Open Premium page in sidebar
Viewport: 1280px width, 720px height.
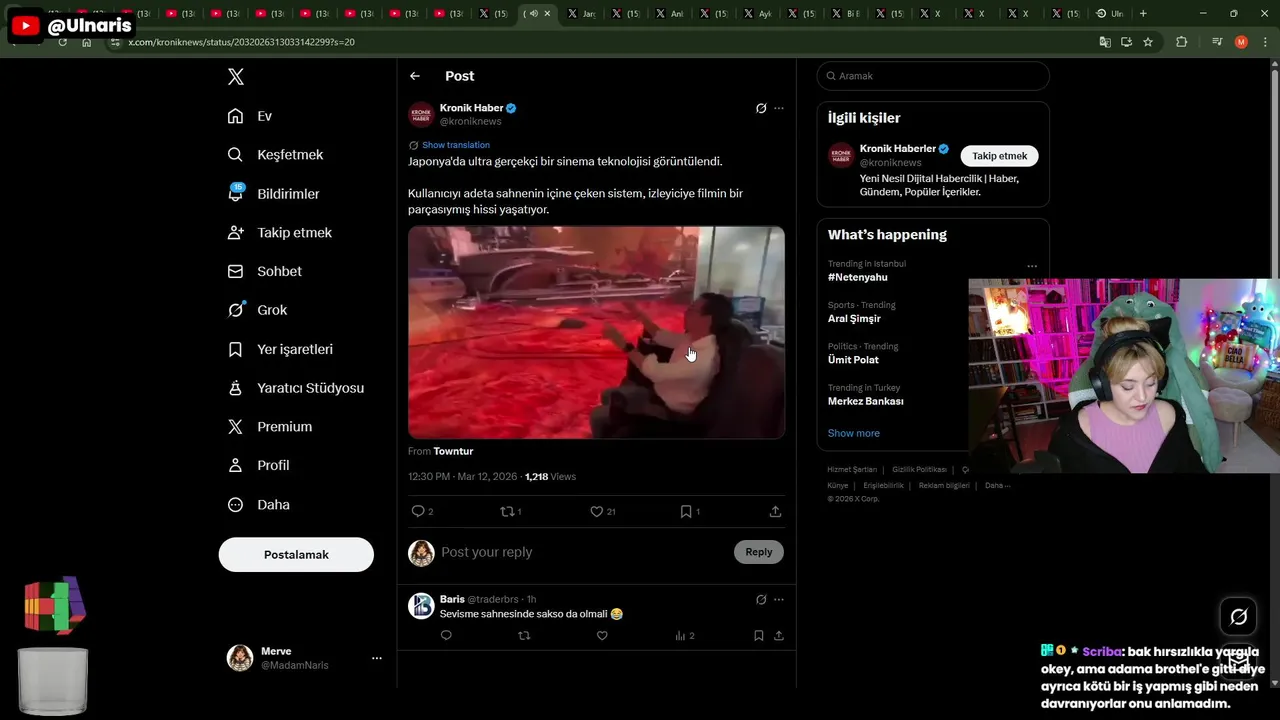tap(269, 427)
